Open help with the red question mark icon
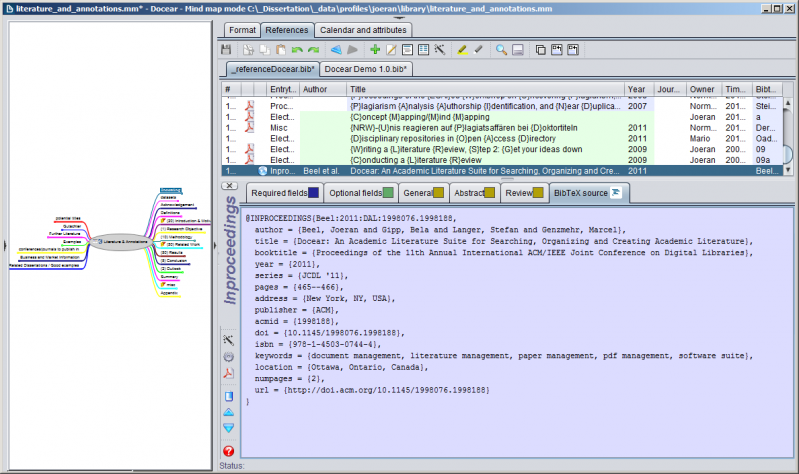 tap(229, 451)
